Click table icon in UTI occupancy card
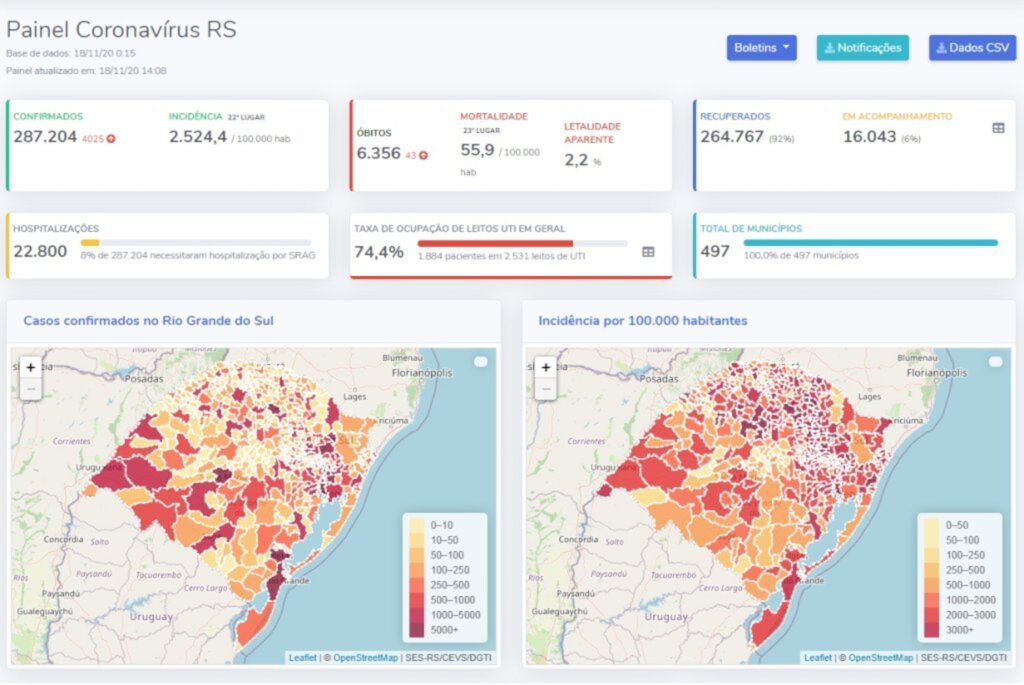1024x685 pixels. pyautogui.click(x=648, y=252)
